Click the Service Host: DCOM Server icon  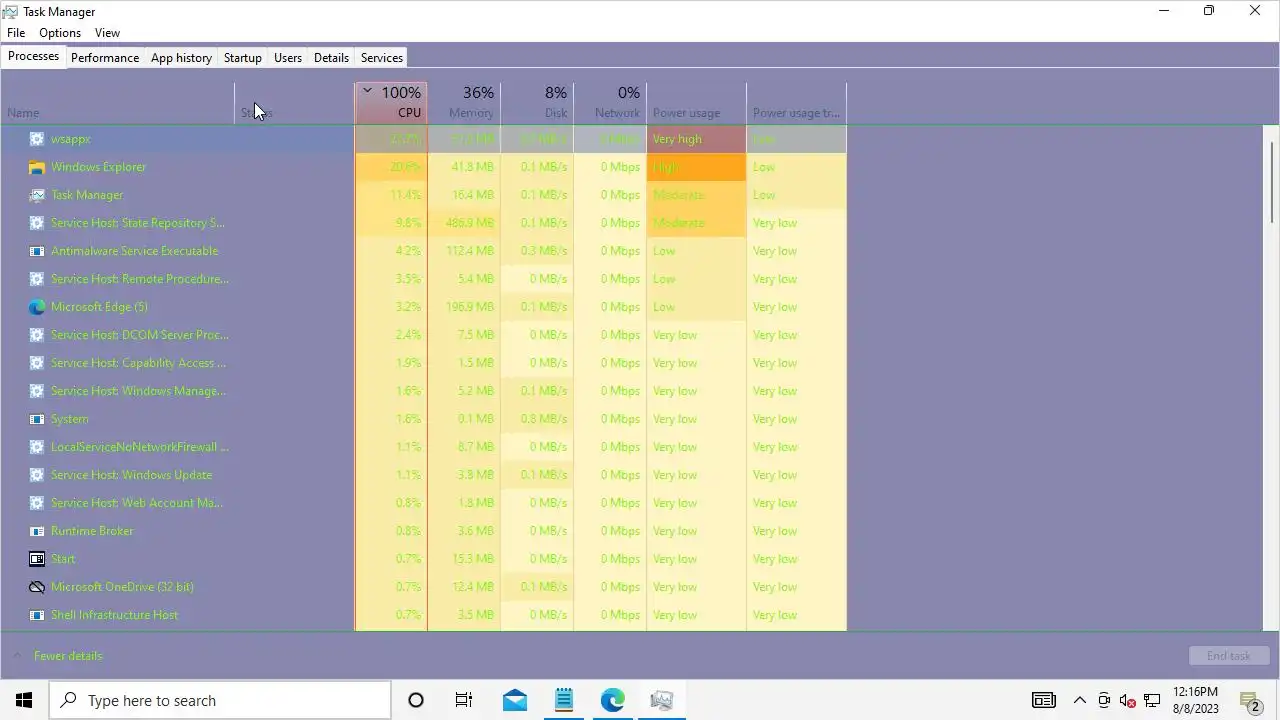tap(37, 335)
